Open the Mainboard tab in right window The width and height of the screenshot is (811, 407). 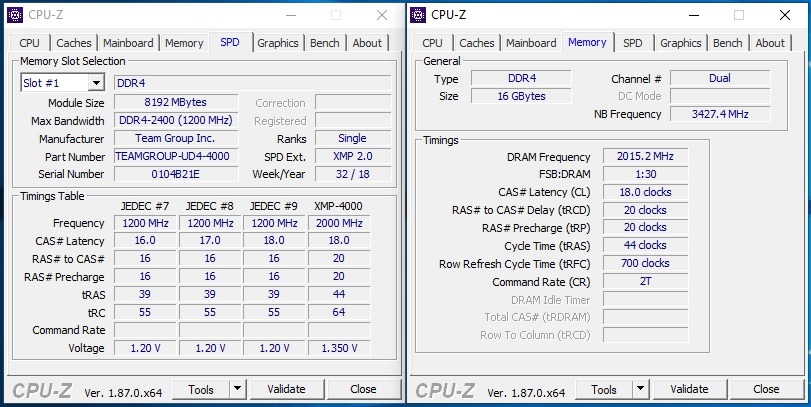click(531, 43)
